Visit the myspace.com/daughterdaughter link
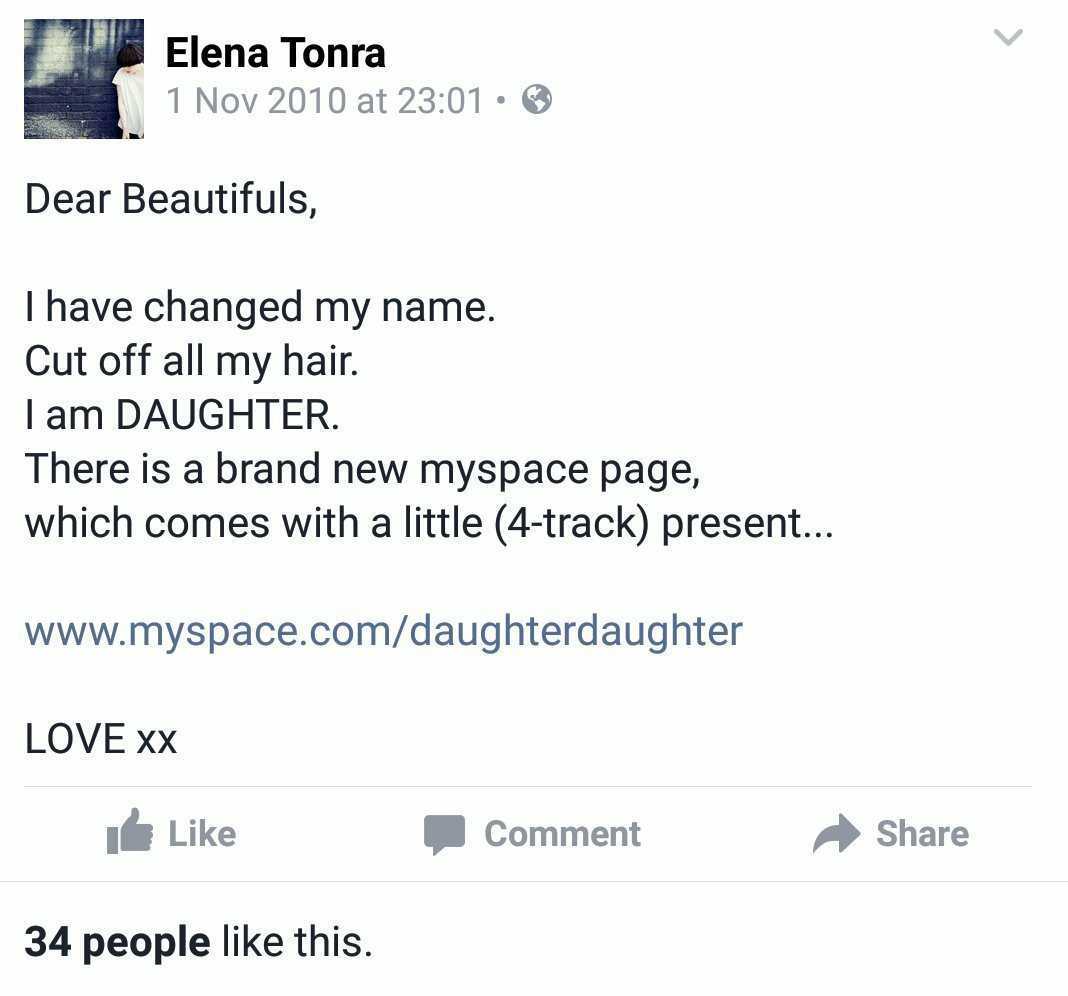This screenshot has height=996, width=1068. tap(383, 631)
